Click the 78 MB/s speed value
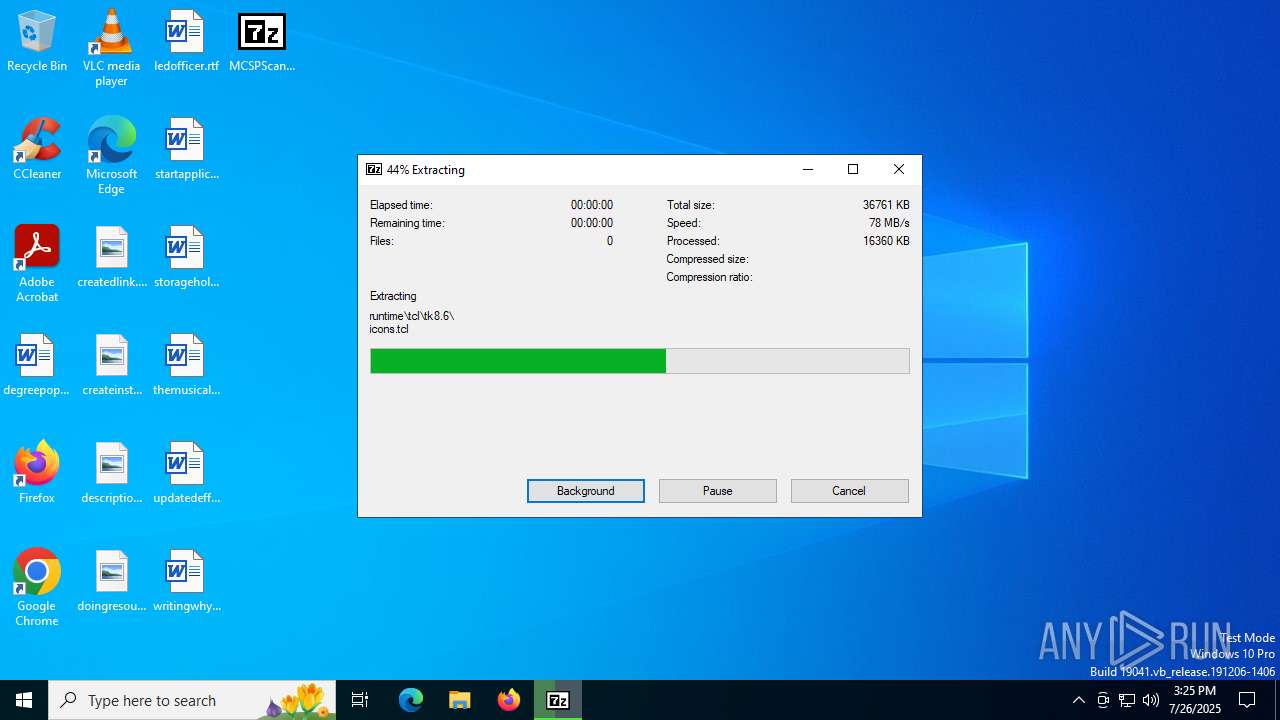Image resolution: width=1280 pixels, height=720 pixels. click(x=889, y=223)
